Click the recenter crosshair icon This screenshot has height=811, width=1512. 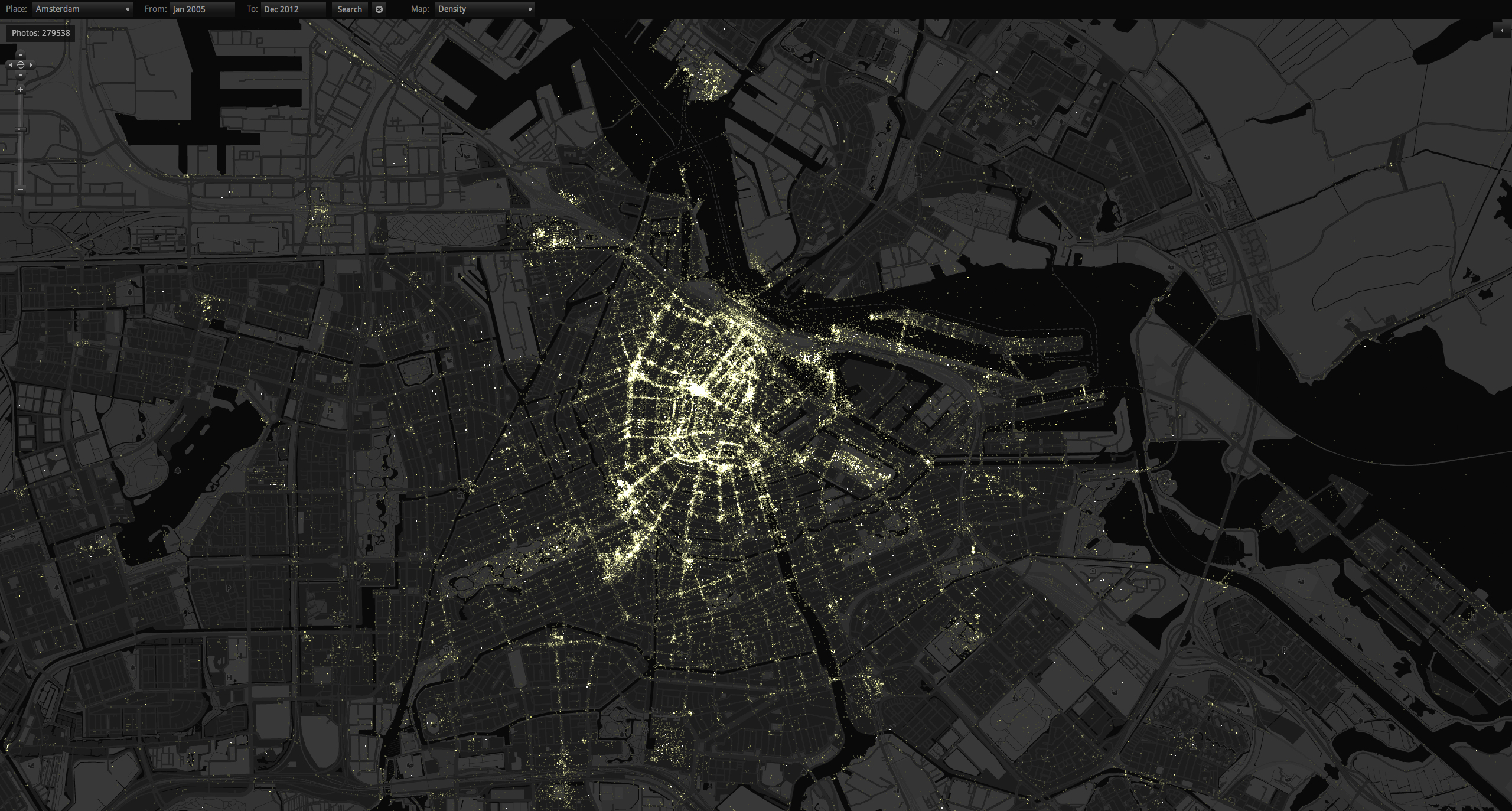(21, 65)
